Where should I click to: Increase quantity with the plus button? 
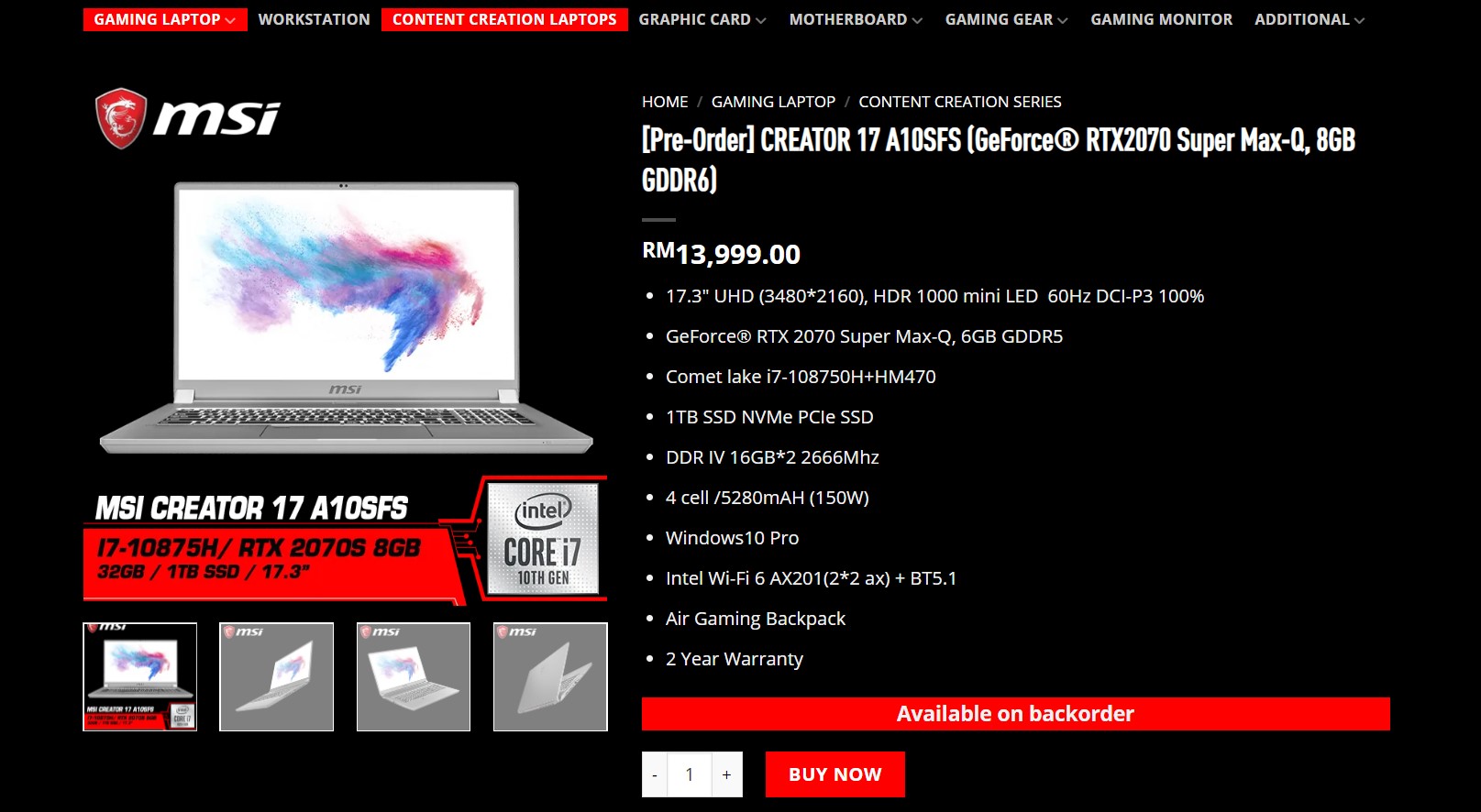point(726,774)
